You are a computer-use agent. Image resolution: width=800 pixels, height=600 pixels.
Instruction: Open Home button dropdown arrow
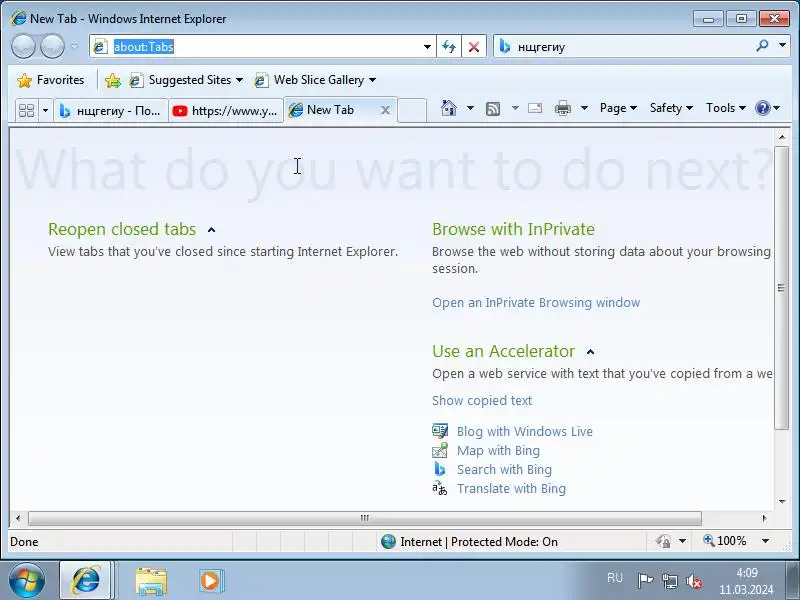coord(470,108)
